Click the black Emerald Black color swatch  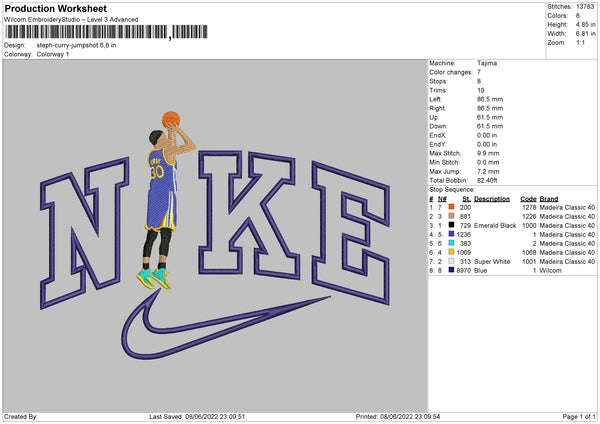coord(452,225)
